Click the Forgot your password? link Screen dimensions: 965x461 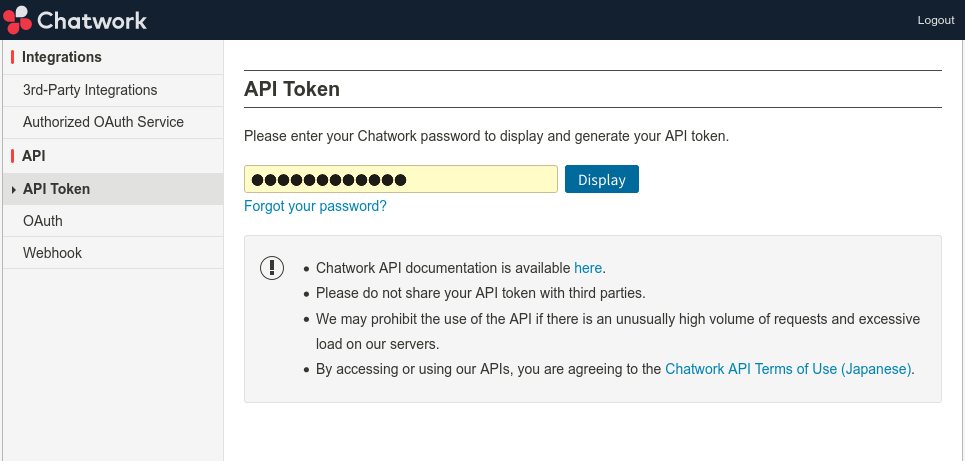315,206
